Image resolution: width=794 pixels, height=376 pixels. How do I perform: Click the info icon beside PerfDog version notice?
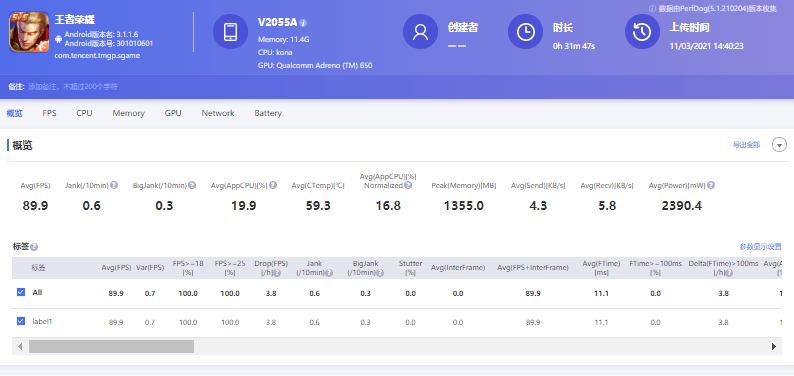coord(652,8)
